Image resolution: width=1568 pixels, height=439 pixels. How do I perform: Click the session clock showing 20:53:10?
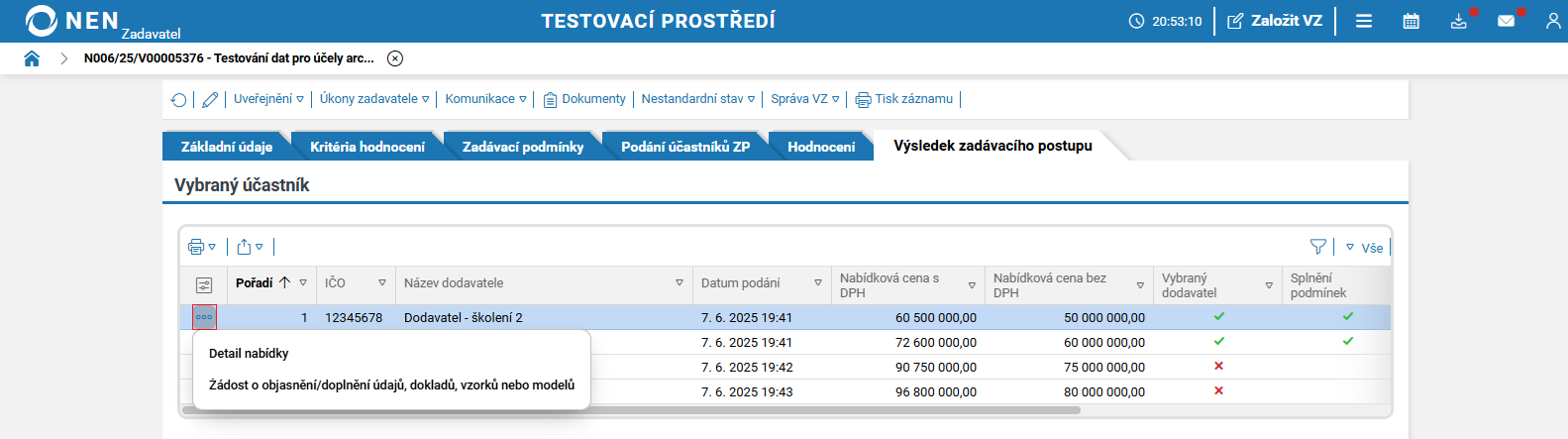(1165, 21)
